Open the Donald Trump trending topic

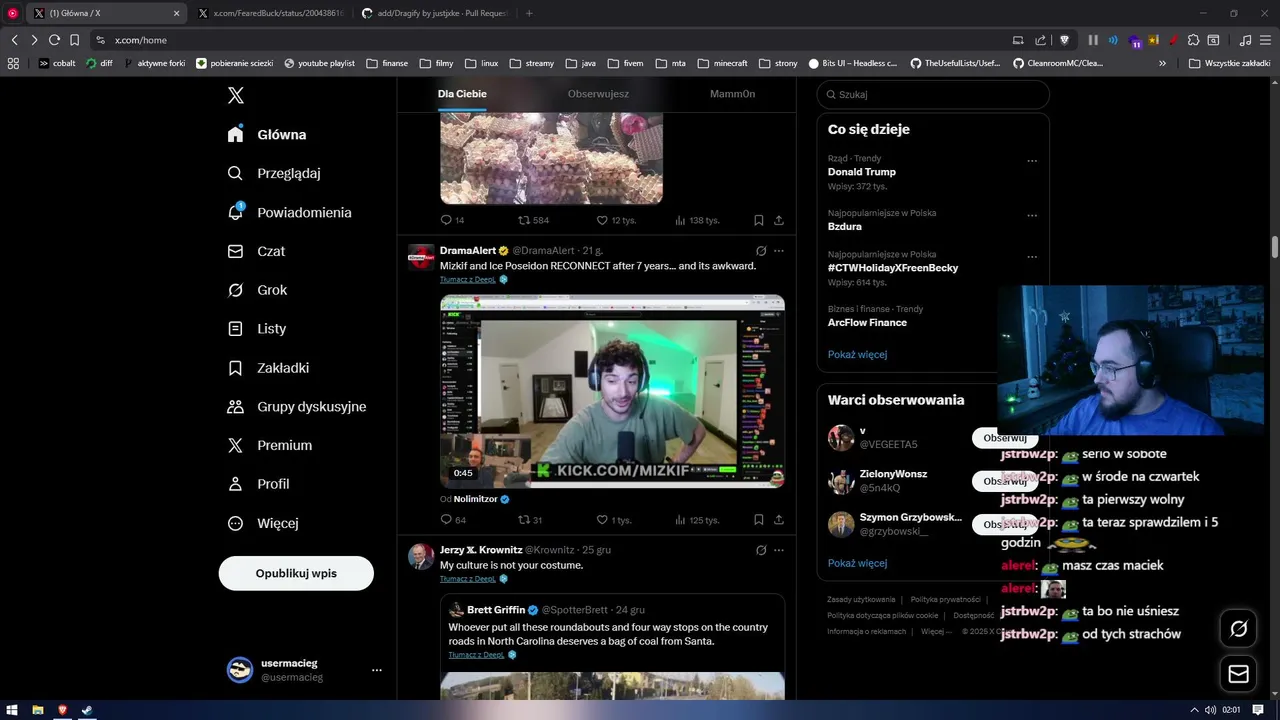click(x=861, y=172)
